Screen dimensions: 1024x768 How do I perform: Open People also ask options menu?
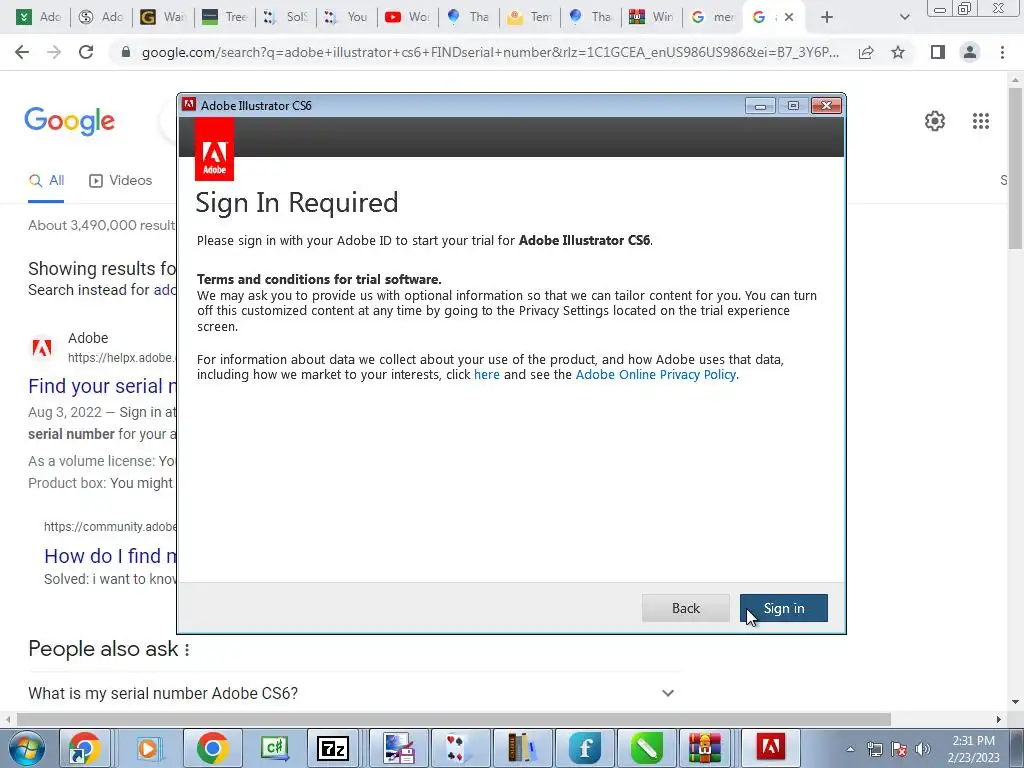(x=187, y=650)
